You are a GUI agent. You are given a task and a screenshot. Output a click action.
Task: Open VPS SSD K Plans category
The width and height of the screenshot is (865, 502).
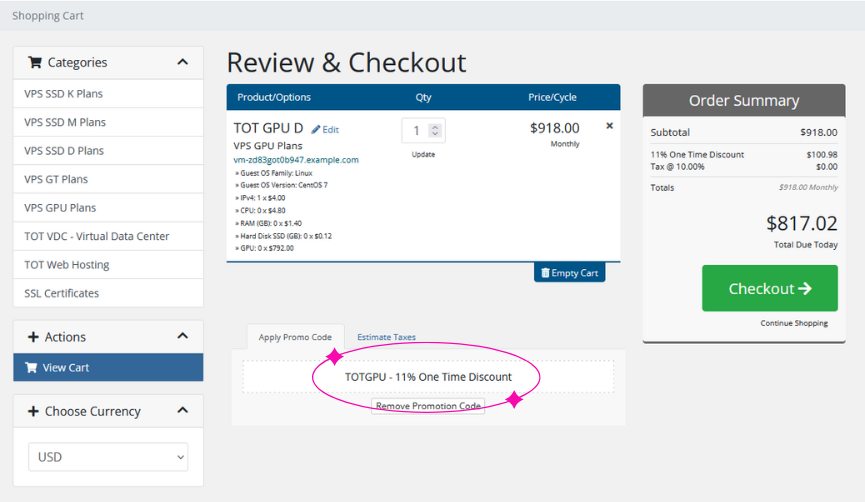point(63,94)
